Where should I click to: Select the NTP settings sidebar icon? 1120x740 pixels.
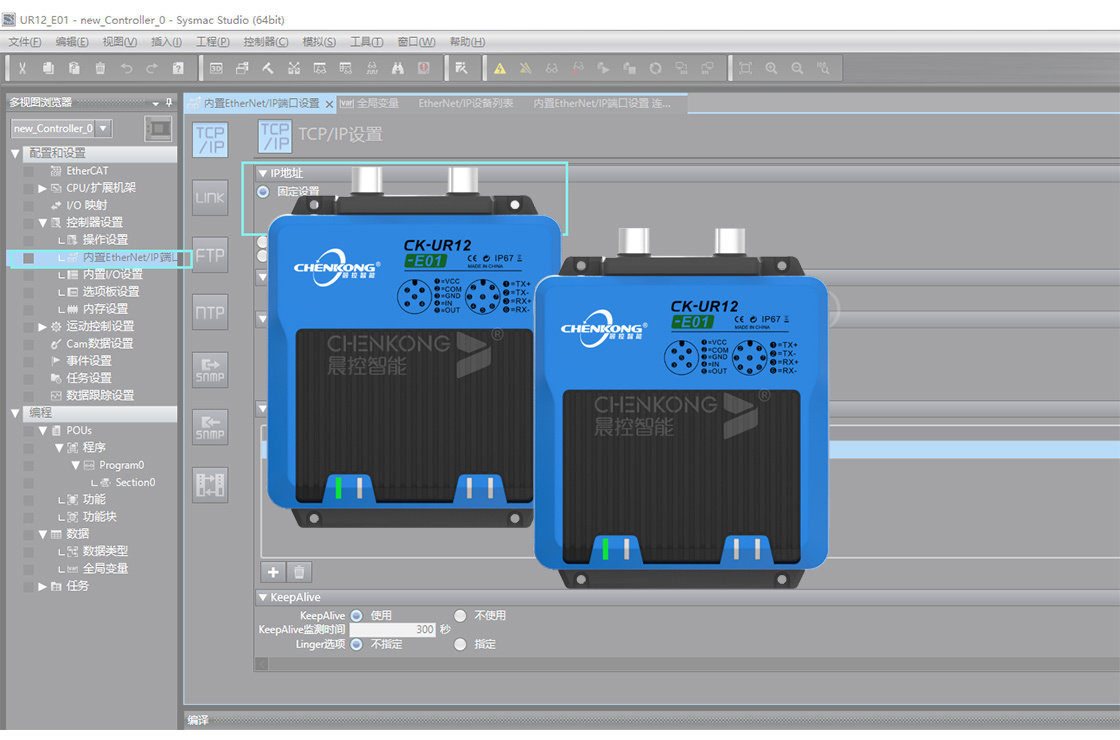[x=210, y=312]
